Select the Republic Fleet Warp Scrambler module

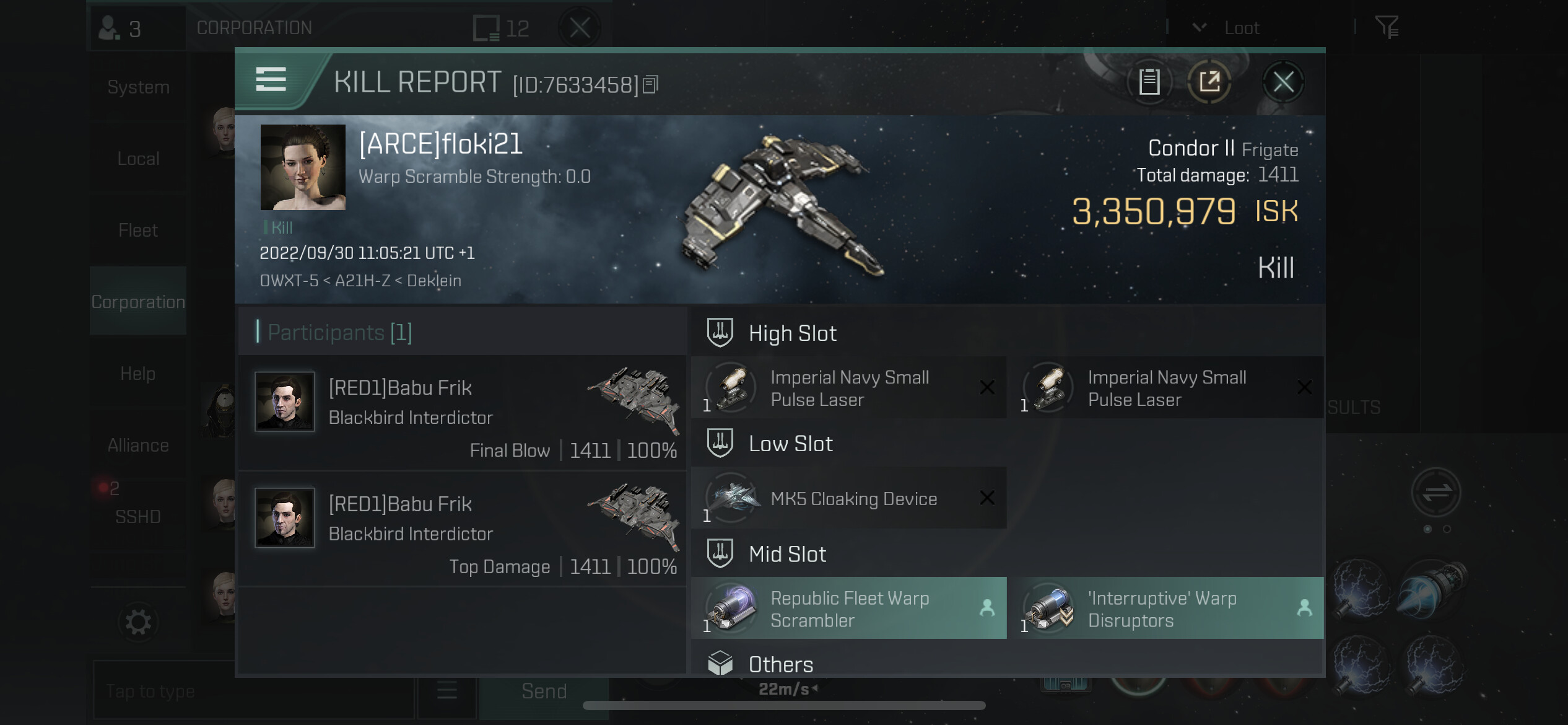849,609
